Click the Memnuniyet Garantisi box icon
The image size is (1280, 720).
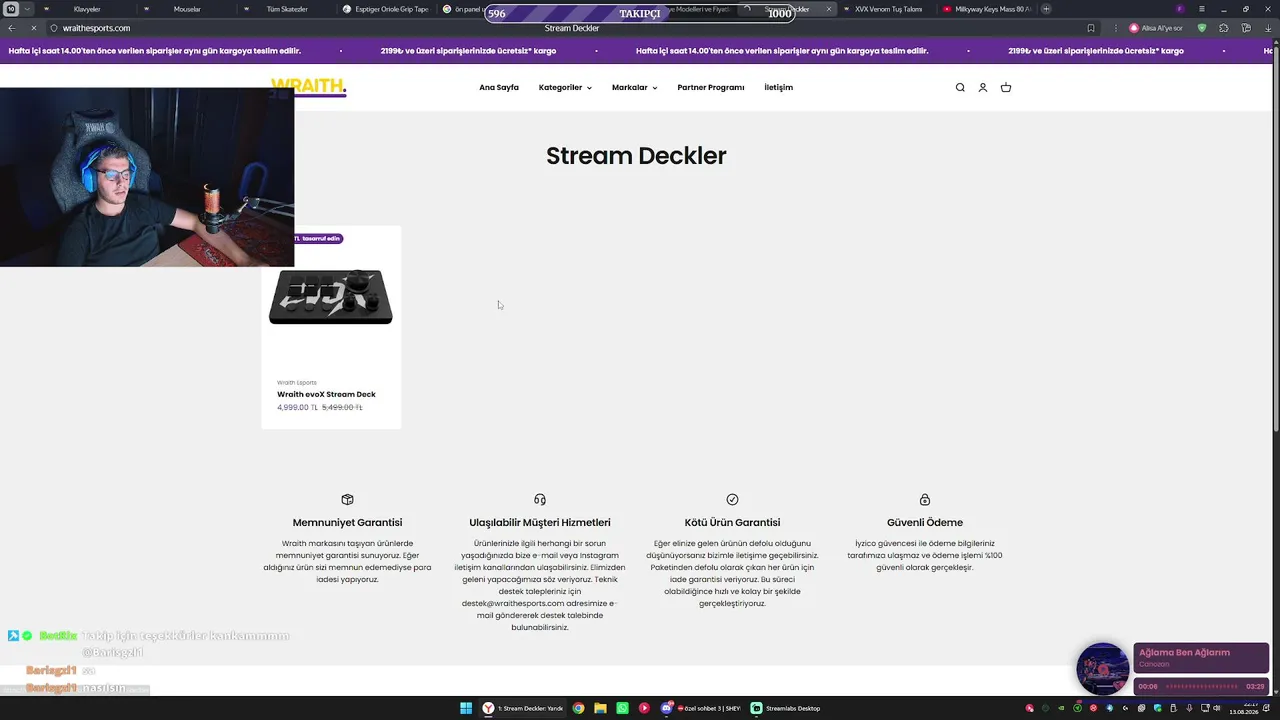click(x=347, y=499)
